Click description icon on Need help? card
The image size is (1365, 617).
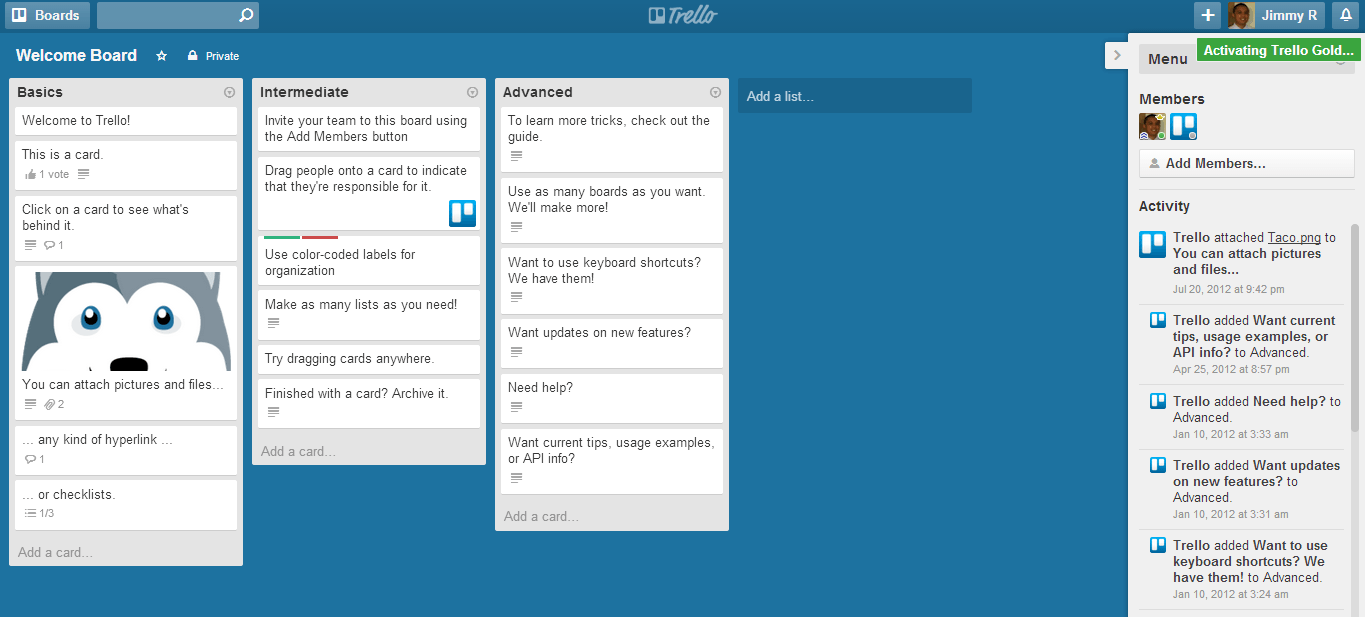click(517, 407)
